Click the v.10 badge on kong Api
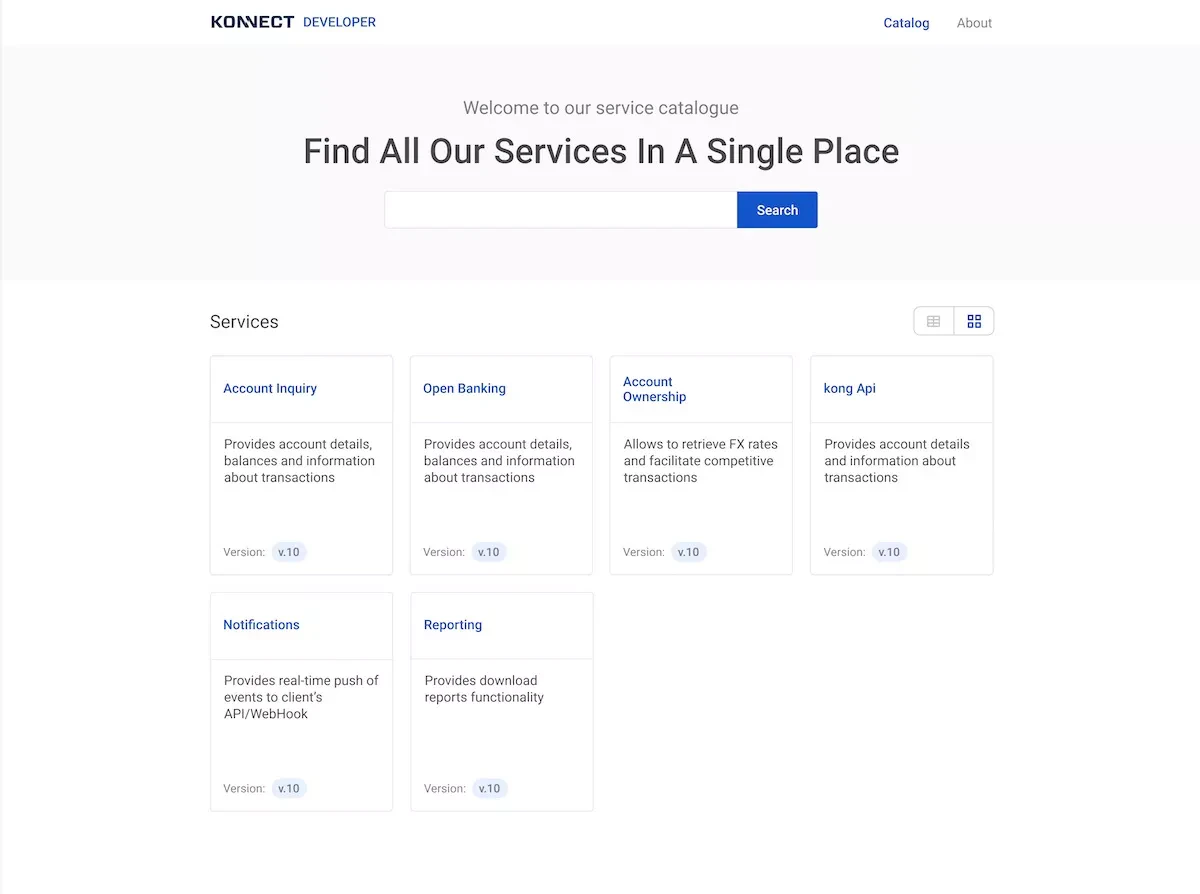1200x894 pixels. pos(889,551)
